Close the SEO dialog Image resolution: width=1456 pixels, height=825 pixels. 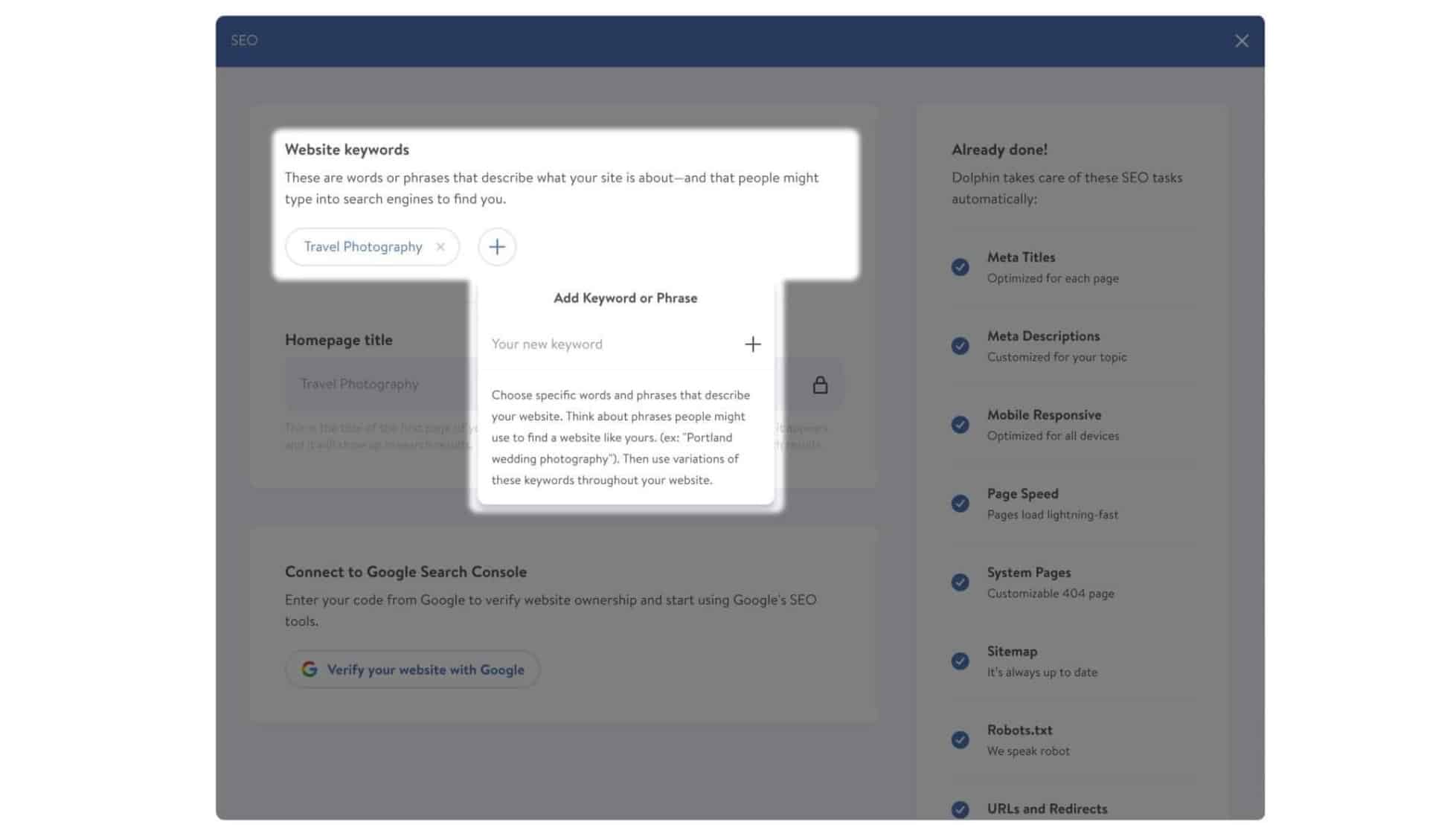[1241, 41]
